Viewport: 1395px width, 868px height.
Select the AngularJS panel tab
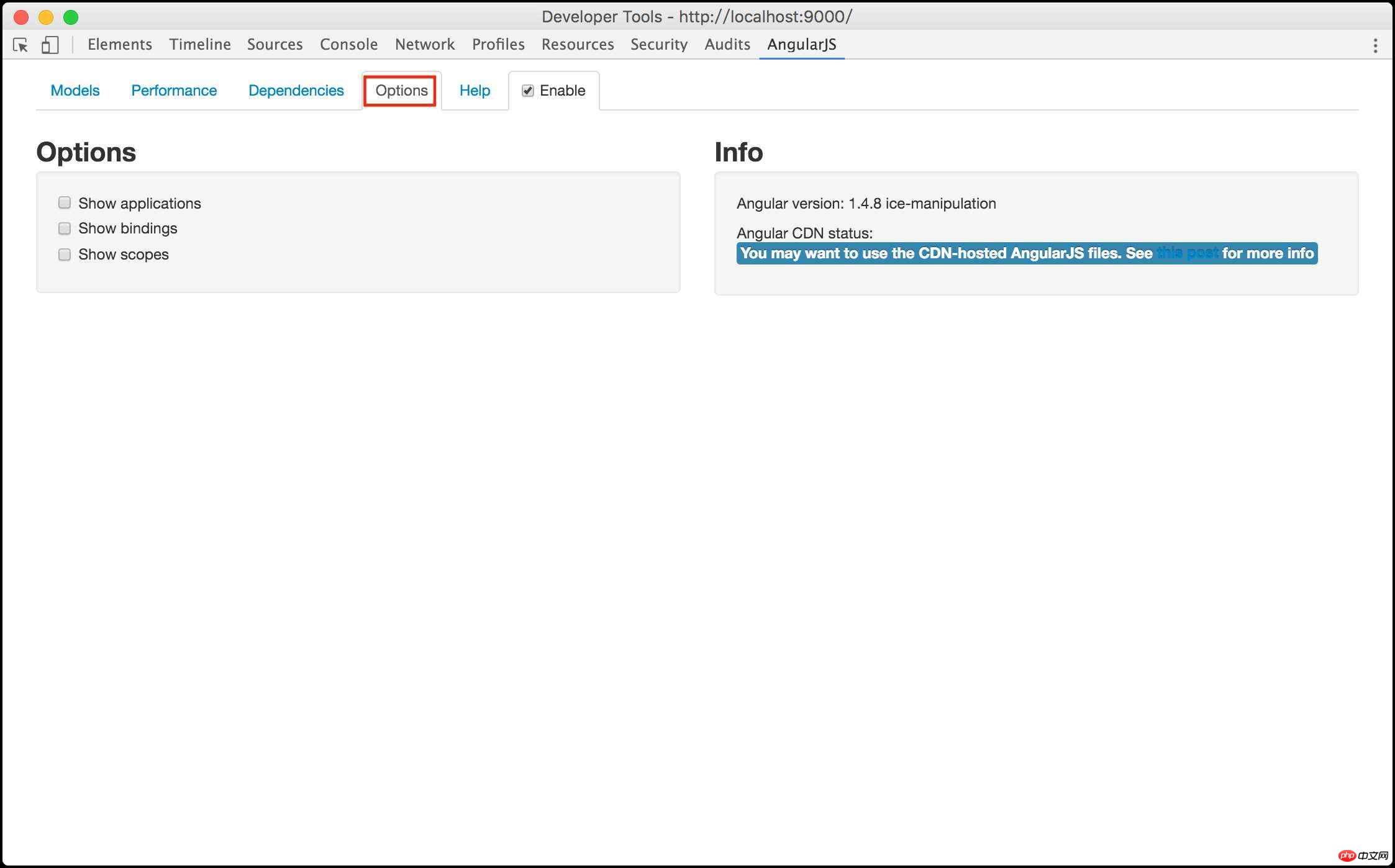(x=802, y=44)
